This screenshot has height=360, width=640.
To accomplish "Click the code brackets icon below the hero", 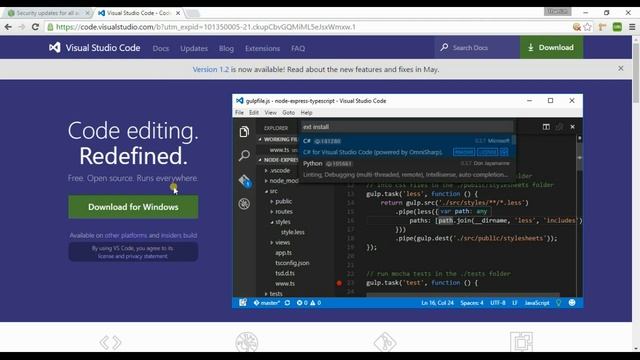I will 110,342.
